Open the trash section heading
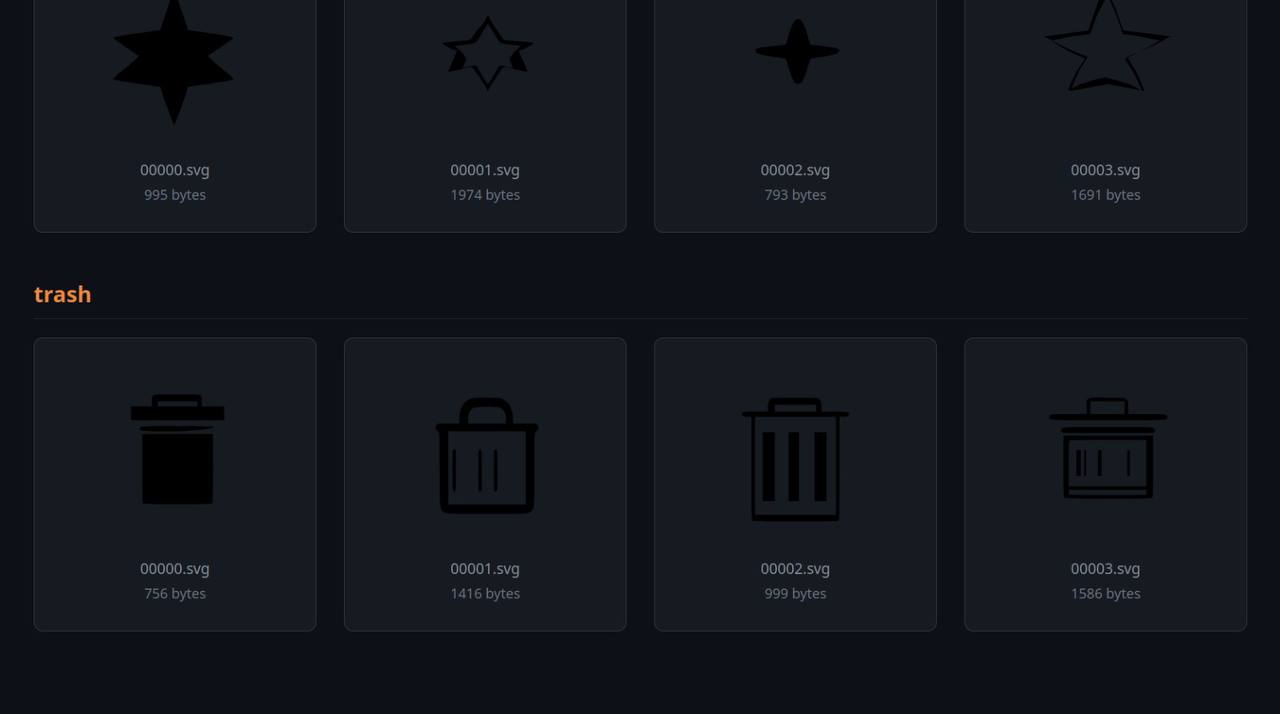The height and width of the screenshot is (714, 1280). point(62,294)
